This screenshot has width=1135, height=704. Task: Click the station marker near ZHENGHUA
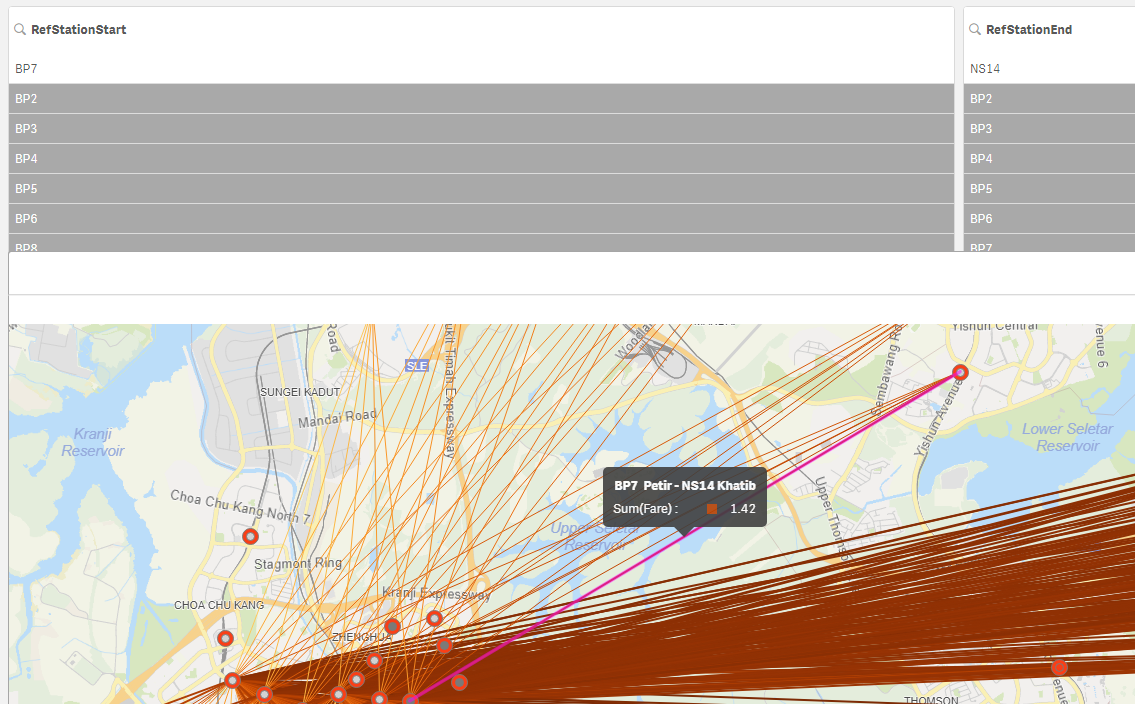click(391, 627)
